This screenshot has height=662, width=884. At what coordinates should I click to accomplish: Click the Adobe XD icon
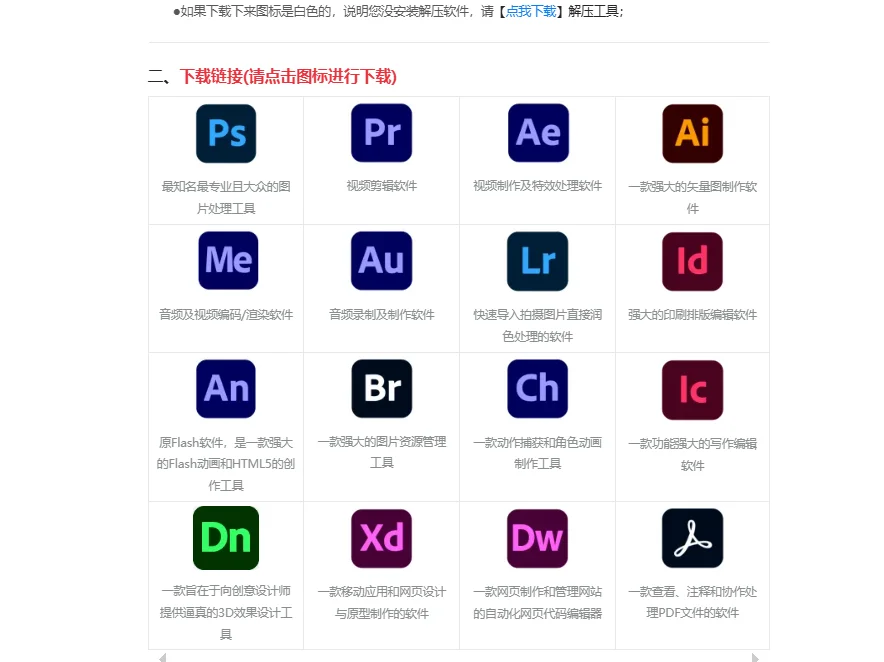pos(381,538)
